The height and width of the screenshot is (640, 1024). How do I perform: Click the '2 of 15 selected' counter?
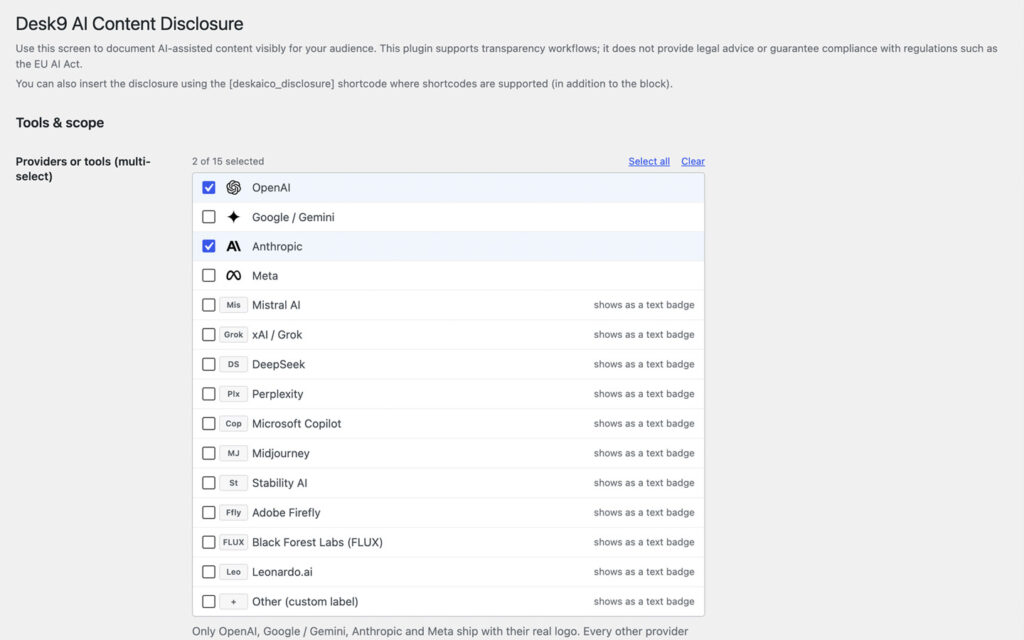[228, 161]
